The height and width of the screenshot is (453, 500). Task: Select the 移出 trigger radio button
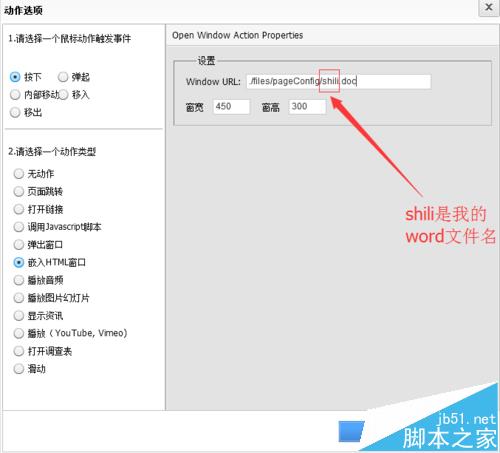click(x=15, y=112)
